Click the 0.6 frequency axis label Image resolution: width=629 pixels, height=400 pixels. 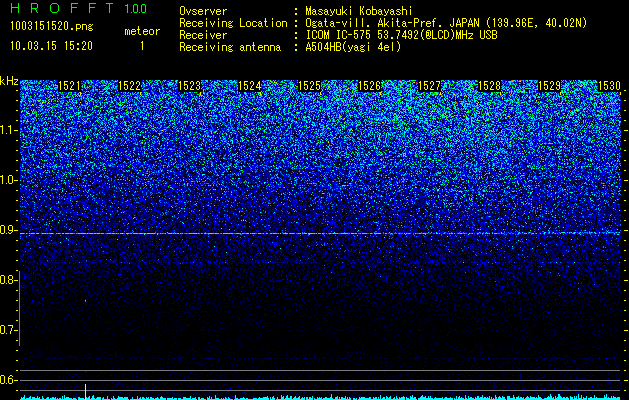(x=9, y=380)
